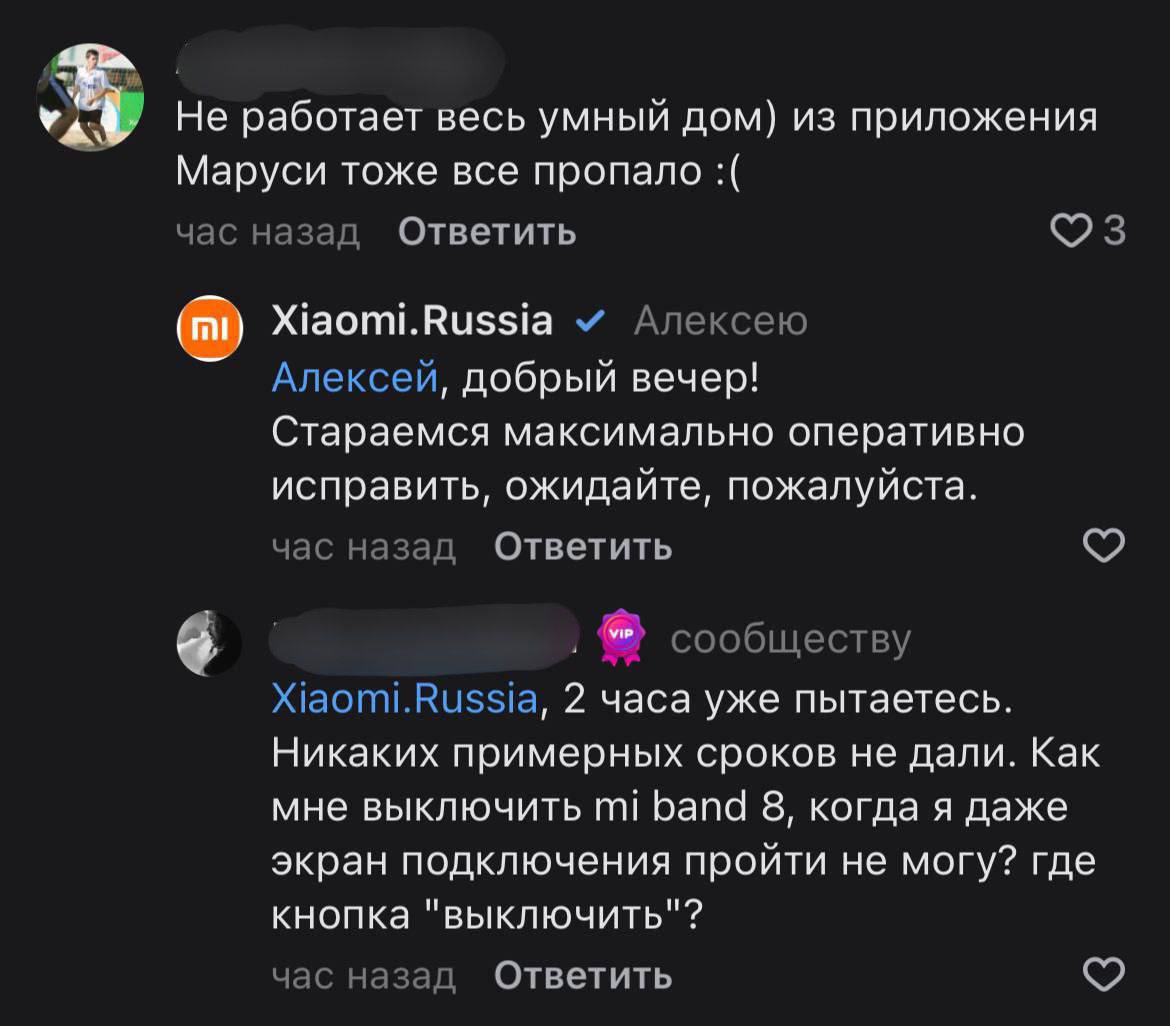Viewport: 1170px width, 1026px height.
Task: Reply to the "2 часа уже пытаетесь" comment
Action: coord(583,974)
